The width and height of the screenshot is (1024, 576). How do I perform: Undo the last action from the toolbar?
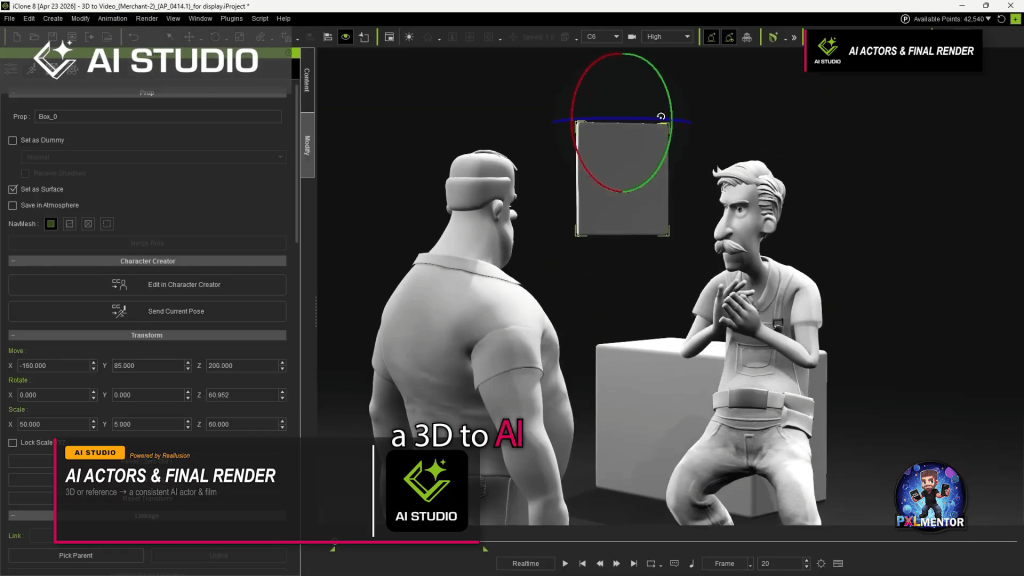133,37
